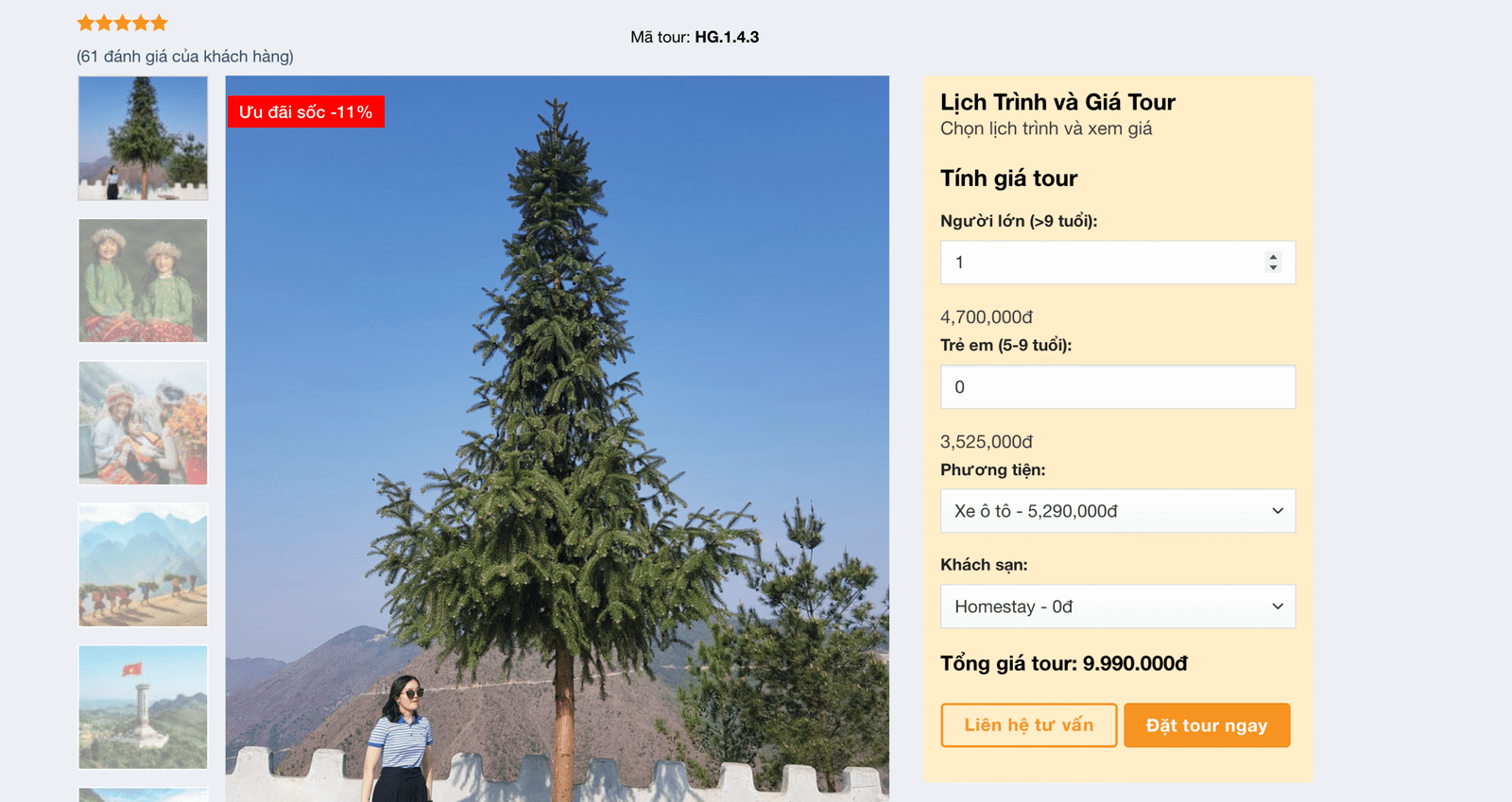
Task: Select the pine tree thumbnail
Action: tap(143, 138)
